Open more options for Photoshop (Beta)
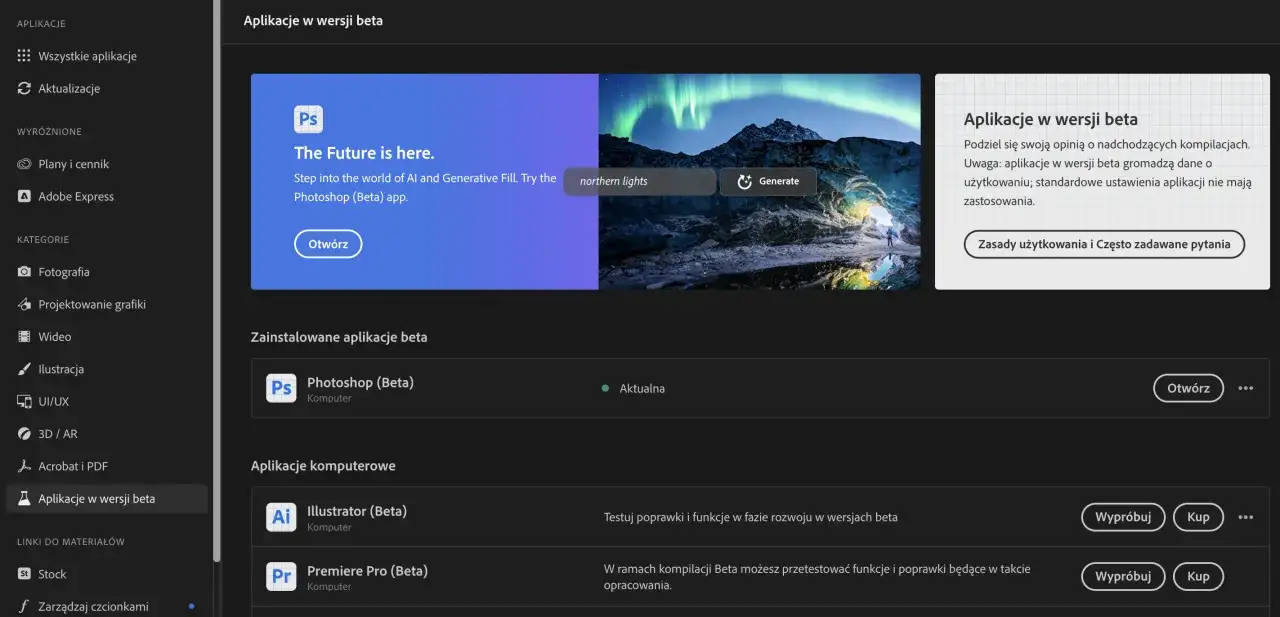This screenshot has width=1280, height=617. [x=1245, y=388]
